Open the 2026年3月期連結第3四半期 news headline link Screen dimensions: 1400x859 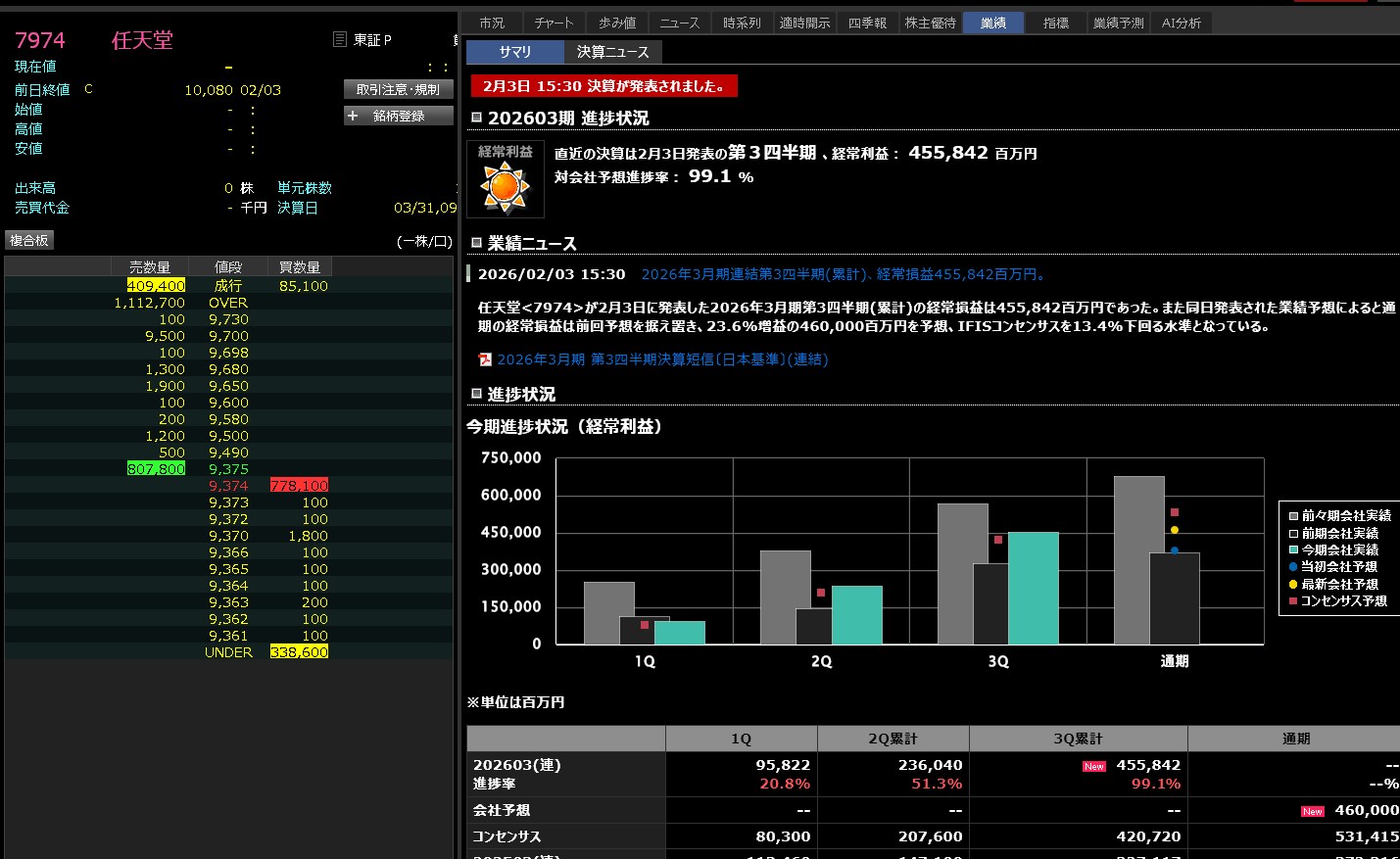(x=844, y=274)
